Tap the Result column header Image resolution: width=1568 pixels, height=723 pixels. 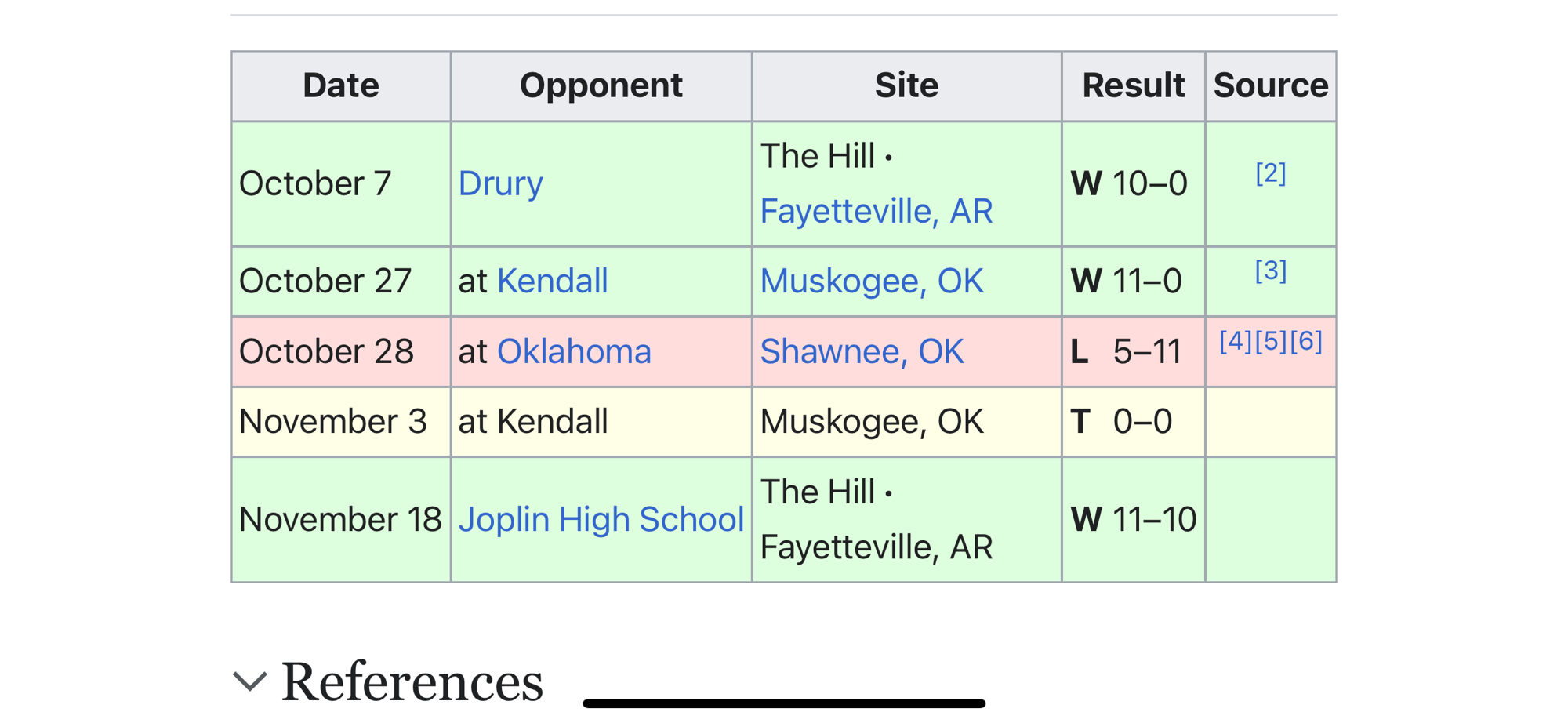coord(1133,85)
